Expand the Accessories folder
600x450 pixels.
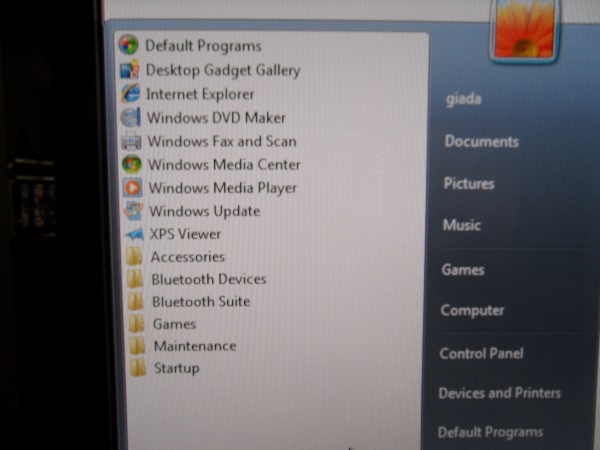[x=188, y=257]
